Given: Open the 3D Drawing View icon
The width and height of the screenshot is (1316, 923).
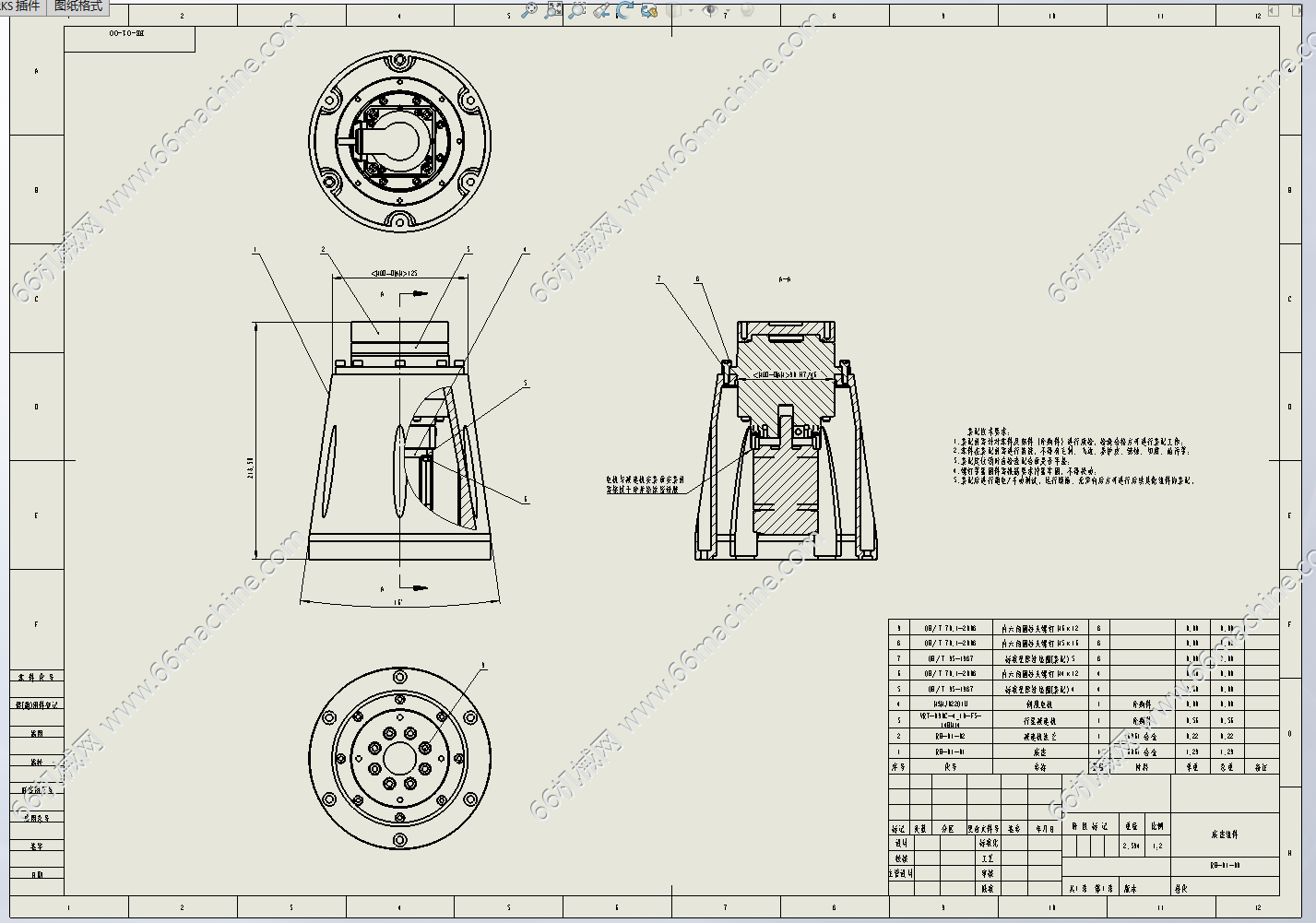Looking at the screenshot, I should point(649,10).
